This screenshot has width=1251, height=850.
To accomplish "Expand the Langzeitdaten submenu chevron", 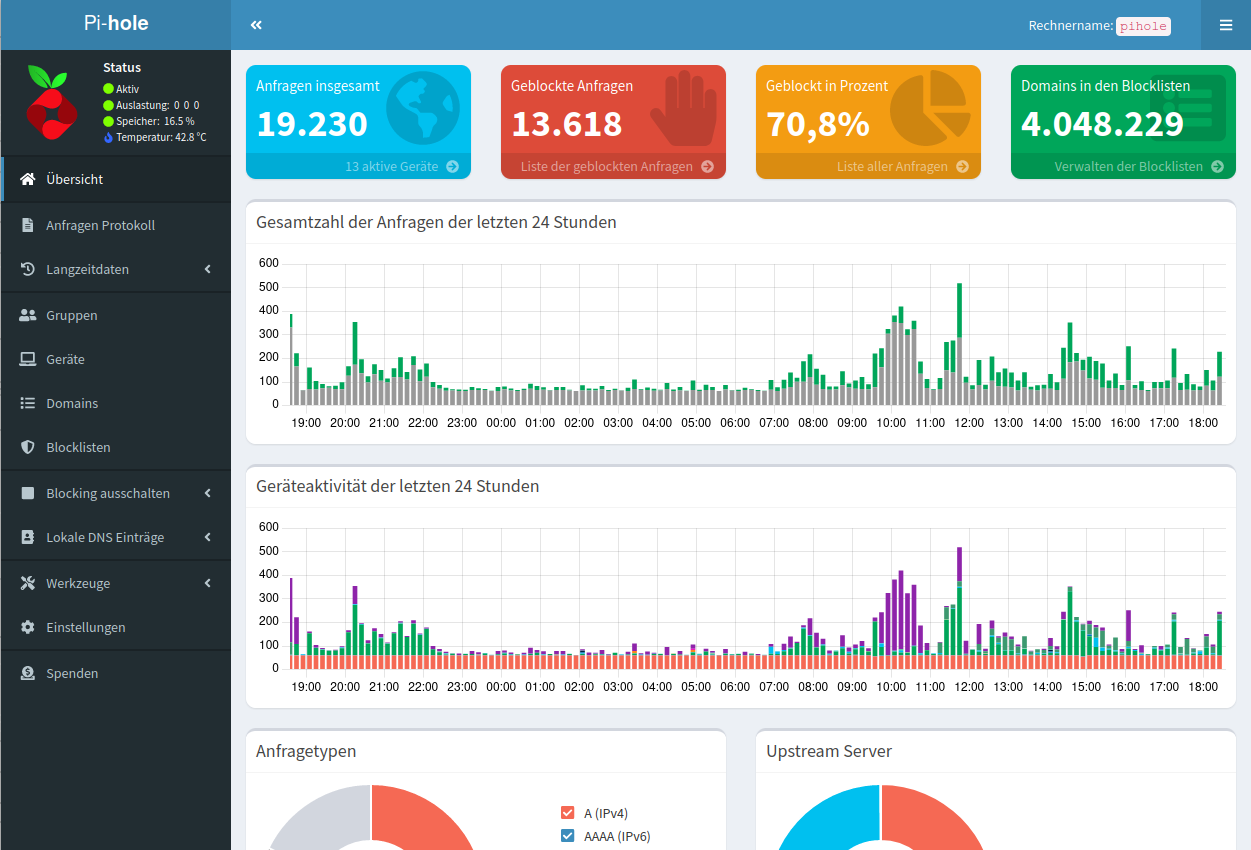I will (x=208, y=269).
